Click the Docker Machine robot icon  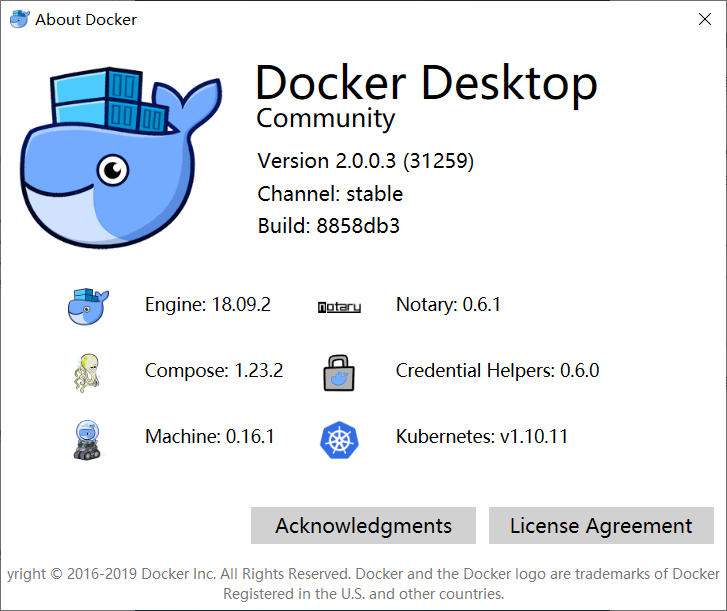point(87,440)
